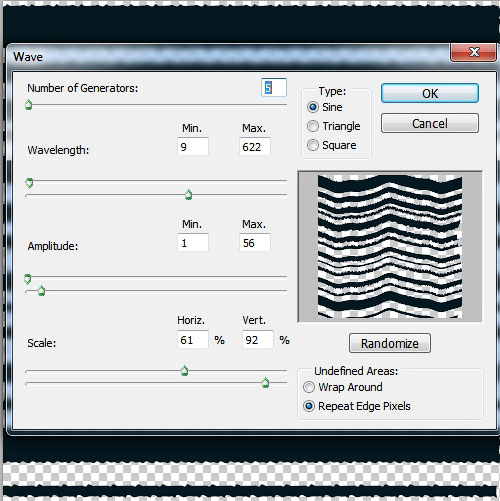Image resolution: width=500 pixels, height=501 pixels.
Task: Close the Wave dialog window
Action: (x=473, y=52)
